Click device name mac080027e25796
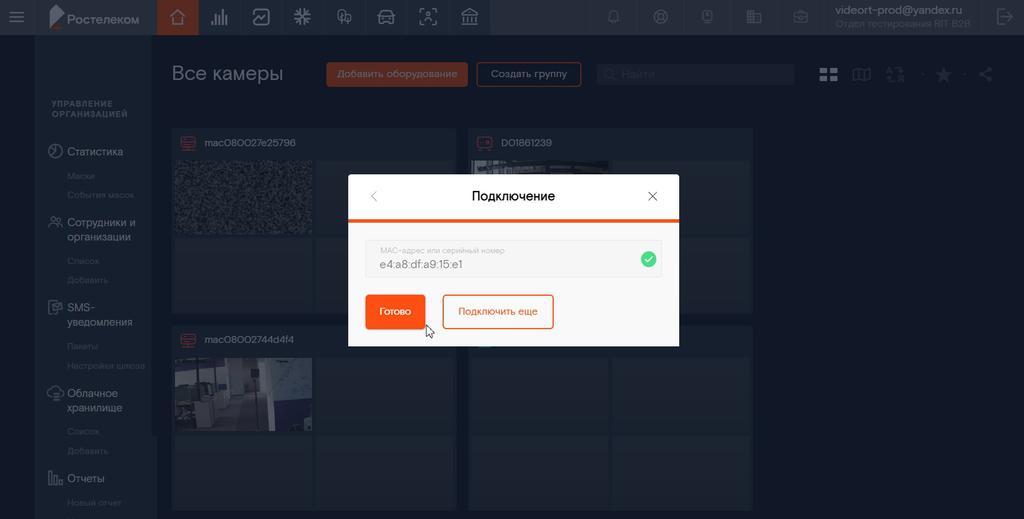The height and width of the screenshot is (519, 1024). (250, 143)
